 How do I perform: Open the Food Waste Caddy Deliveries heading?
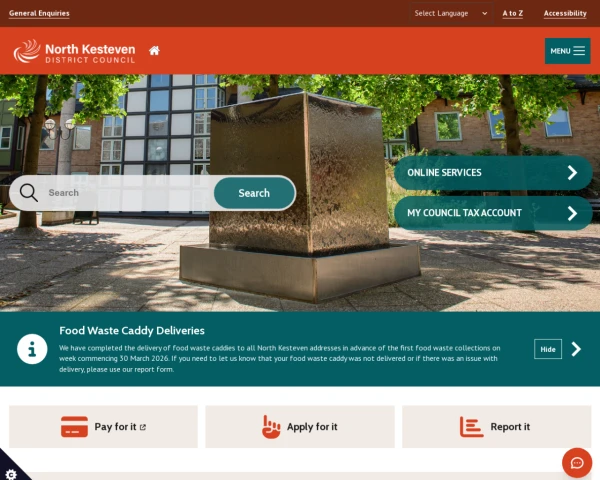[132, 330]
